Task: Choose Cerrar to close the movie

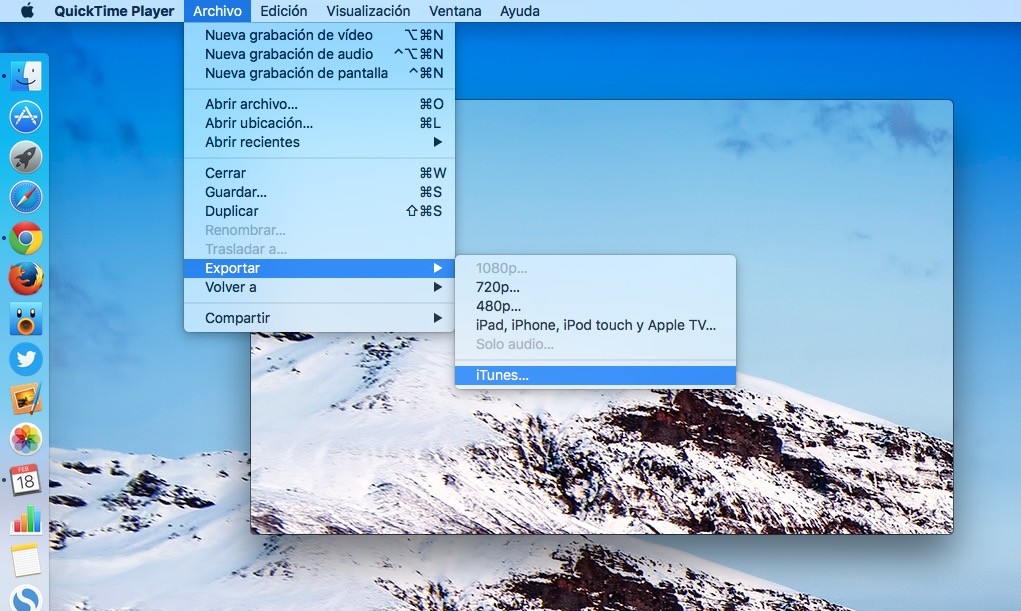Action: coord(319,173)
